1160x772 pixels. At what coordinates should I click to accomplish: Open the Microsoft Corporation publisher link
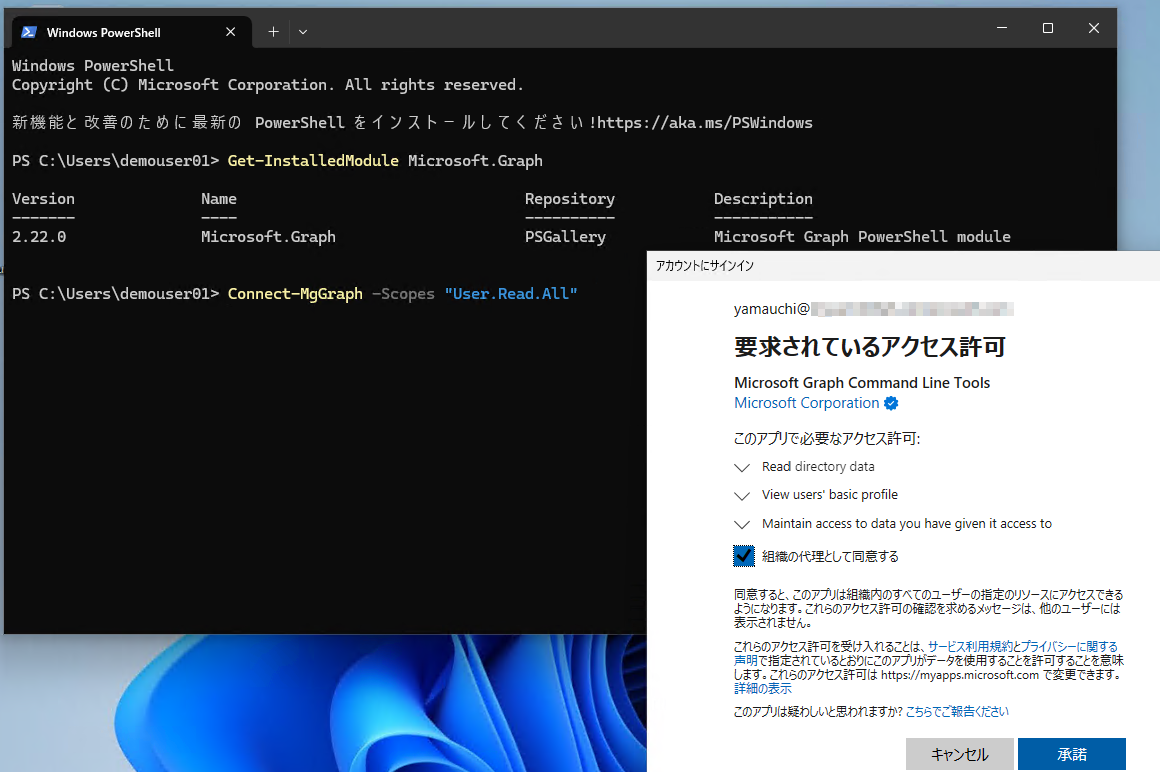coord(807,403)
